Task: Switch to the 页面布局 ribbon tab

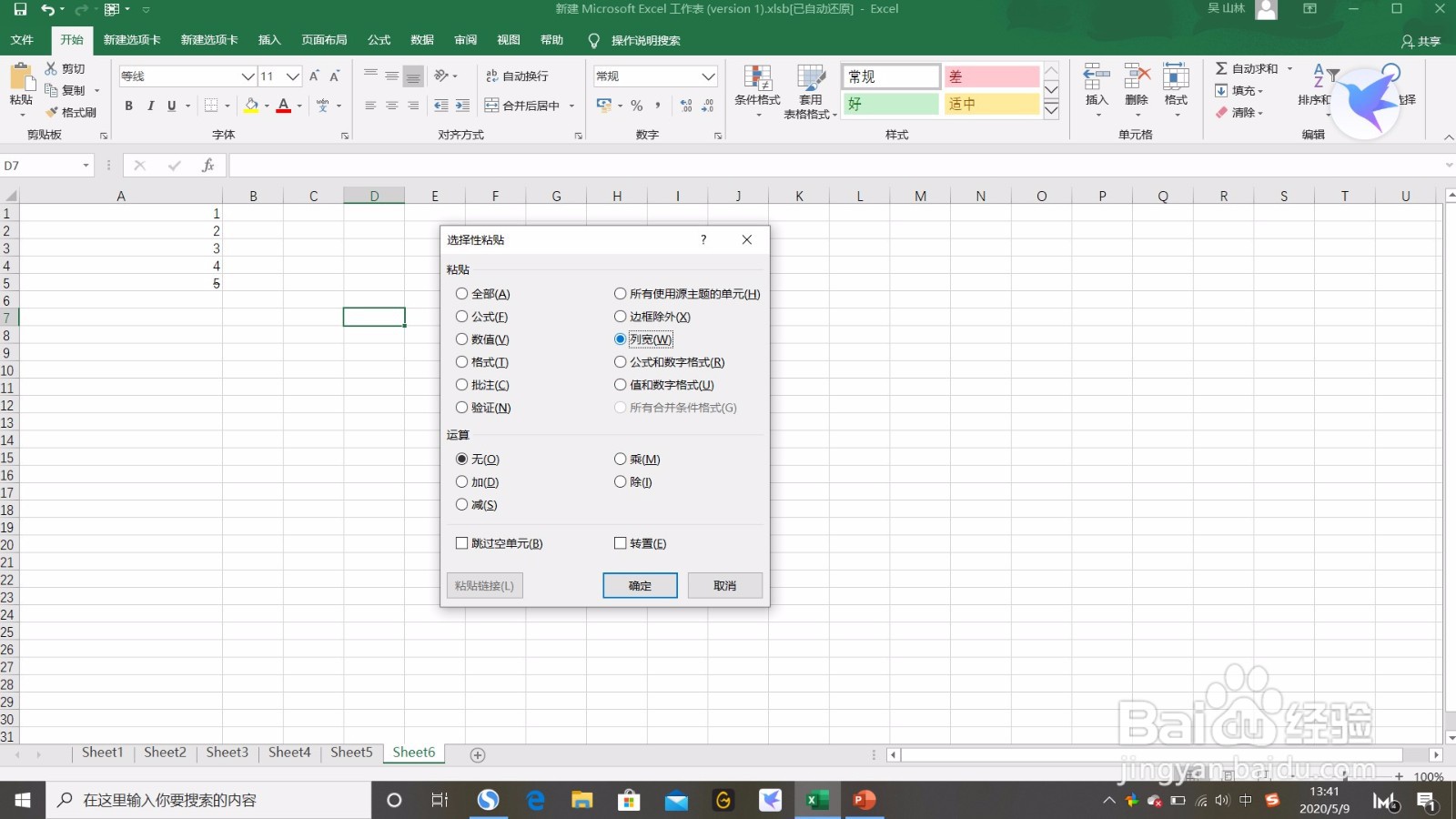Action: [324, 40]
